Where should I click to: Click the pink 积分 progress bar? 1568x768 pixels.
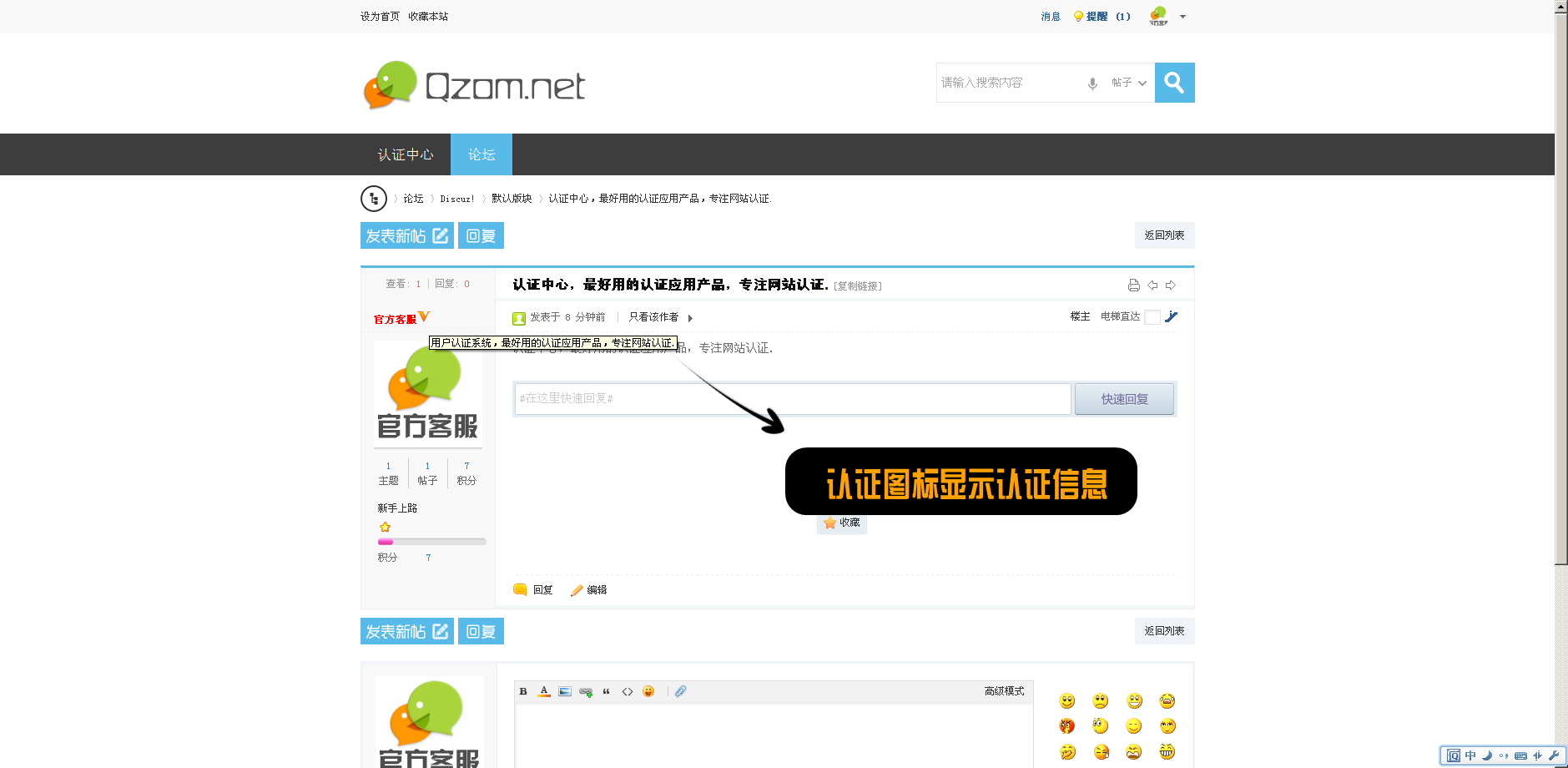pos(431,542)
